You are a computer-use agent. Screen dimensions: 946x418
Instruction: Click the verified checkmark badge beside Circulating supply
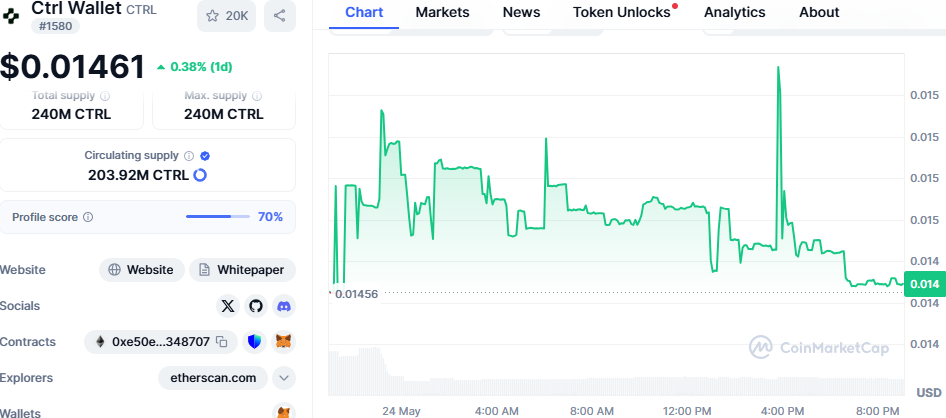coord(205,156)
